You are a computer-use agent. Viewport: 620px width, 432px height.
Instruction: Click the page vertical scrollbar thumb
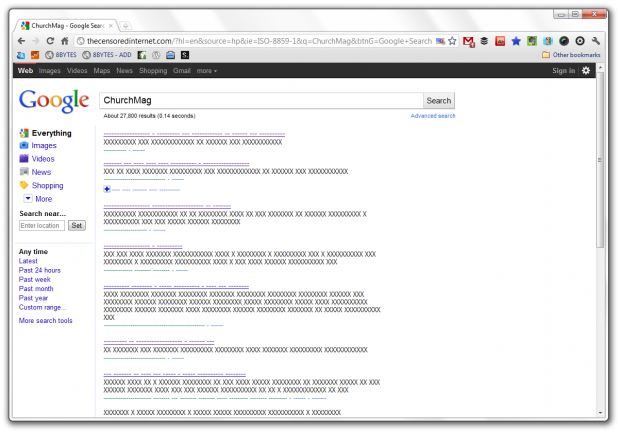click(x=600, y=160)
